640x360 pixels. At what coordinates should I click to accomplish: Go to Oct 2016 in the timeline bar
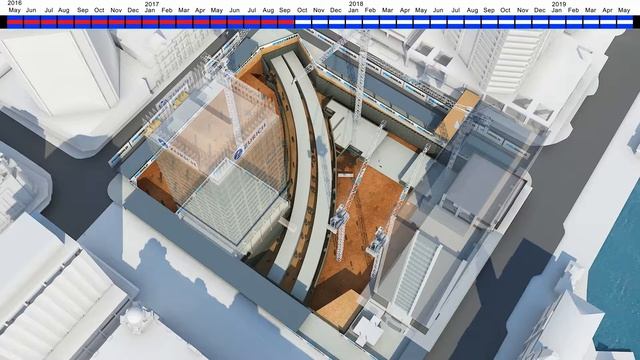coord(100,22)
